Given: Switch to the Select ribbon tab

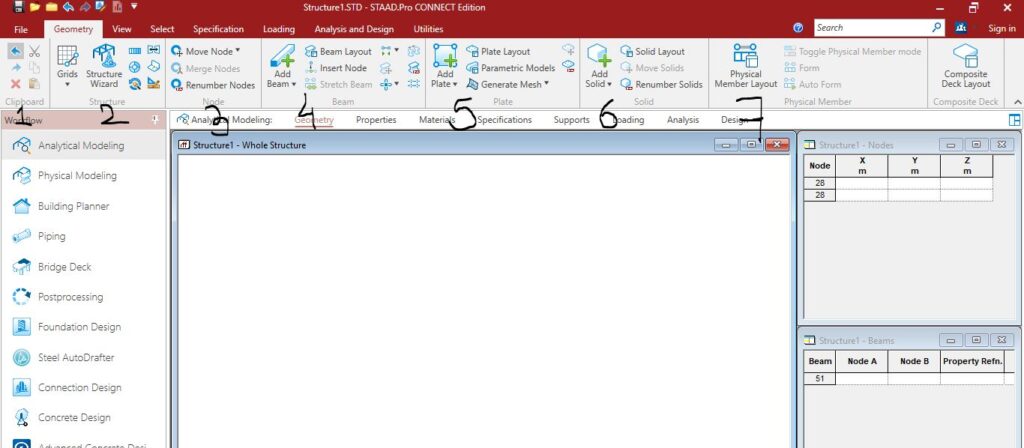Looking at the screenshot, I should coord(162,29).
